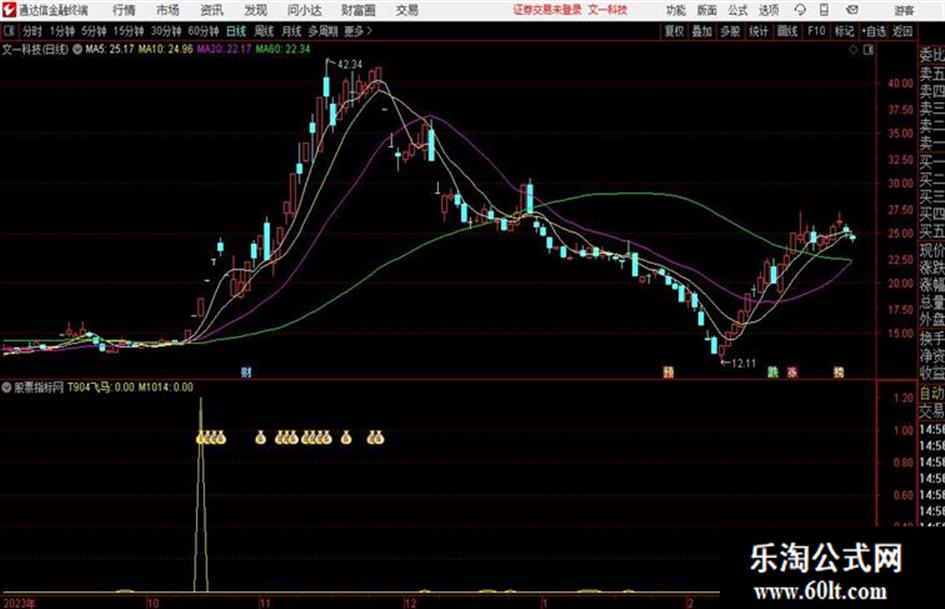Click the 财 event marker on chart
The height and width of the screenshot is (609, 945).
click(x=246, y=372)
